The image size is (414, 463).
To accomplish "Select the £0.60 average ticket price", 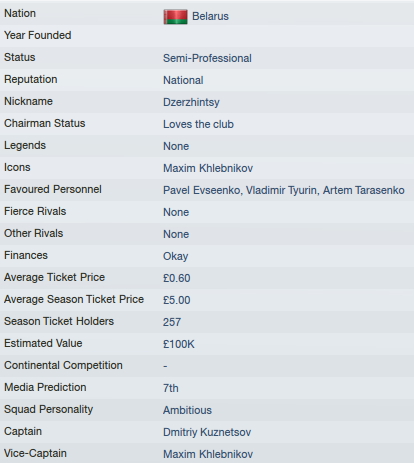I will point(176,278).
